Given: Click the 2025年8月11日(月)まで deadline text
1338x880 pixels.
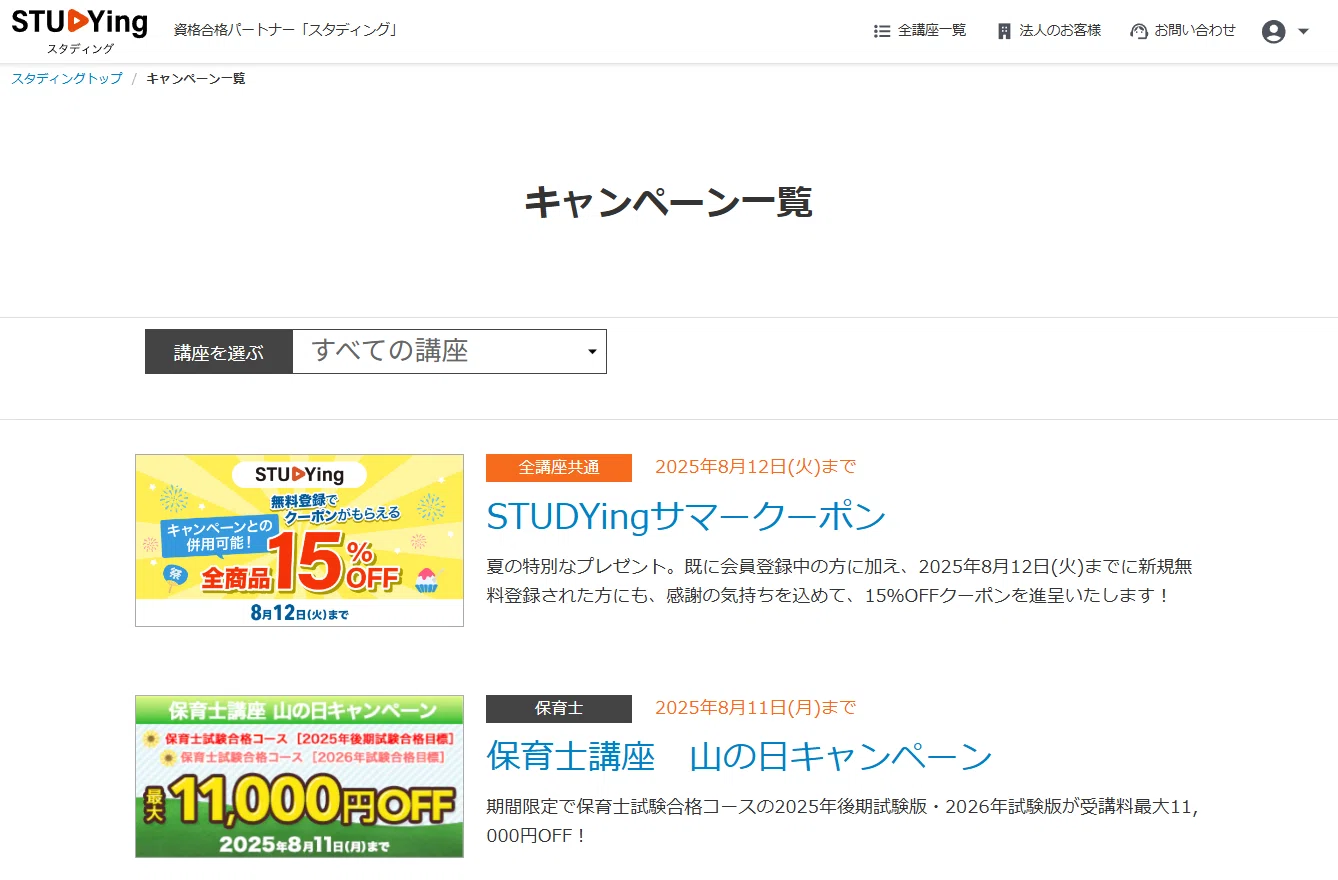Looking at the screenshot, I should point(756,707).
